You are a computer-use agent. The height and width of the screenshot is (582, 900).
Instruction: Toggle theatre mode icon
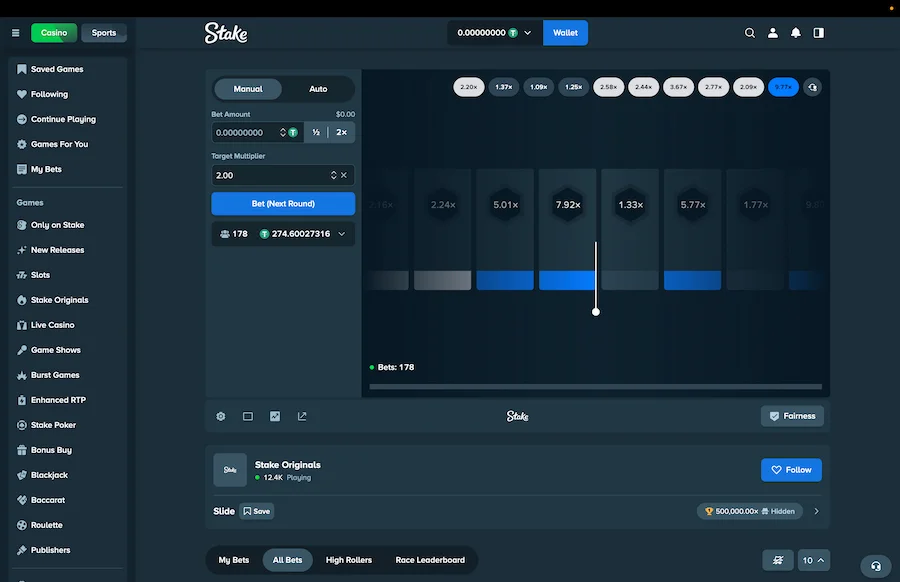[247, 416]
